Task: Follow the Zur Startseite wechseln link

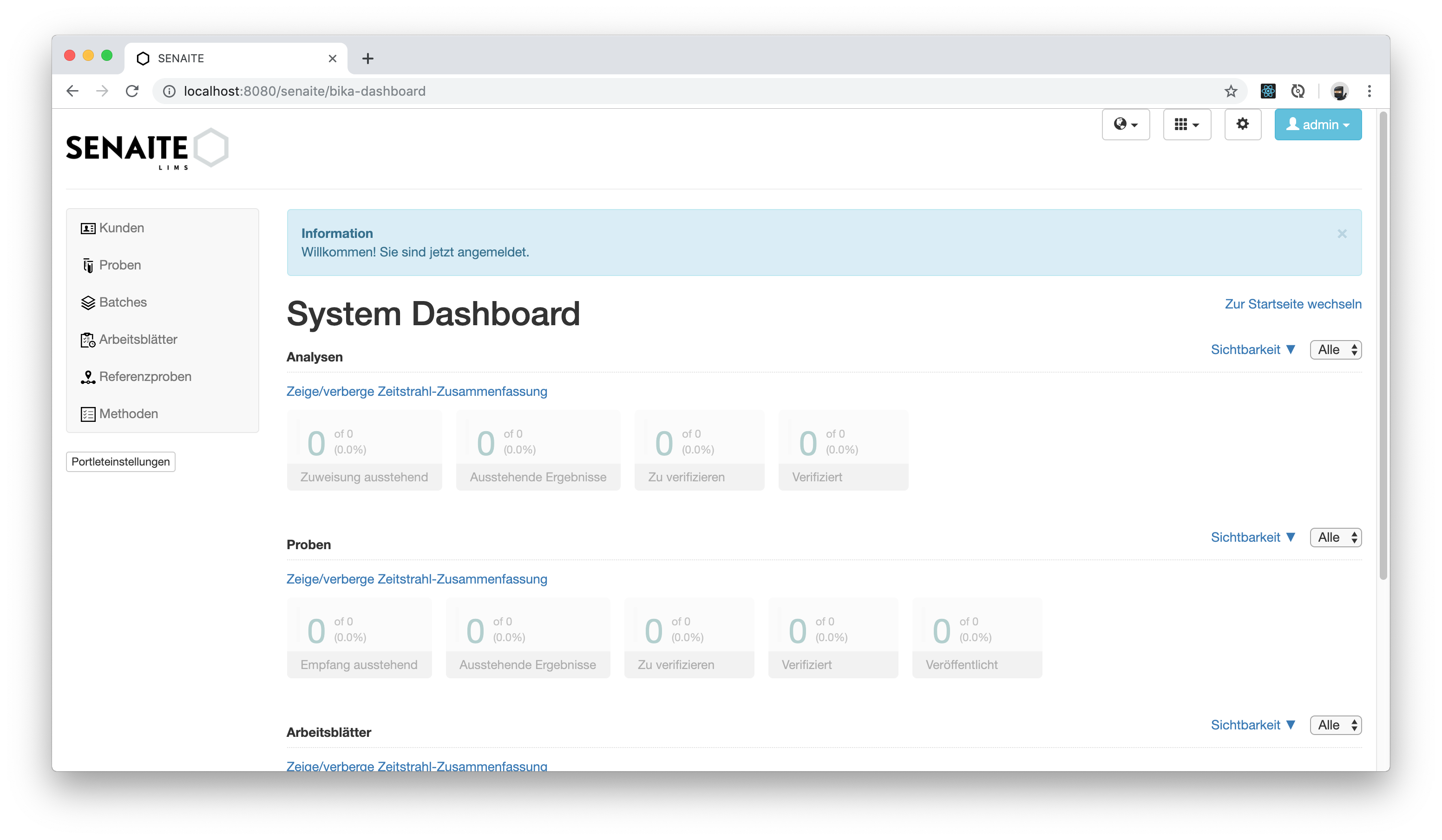Action: coord(1293,304)
